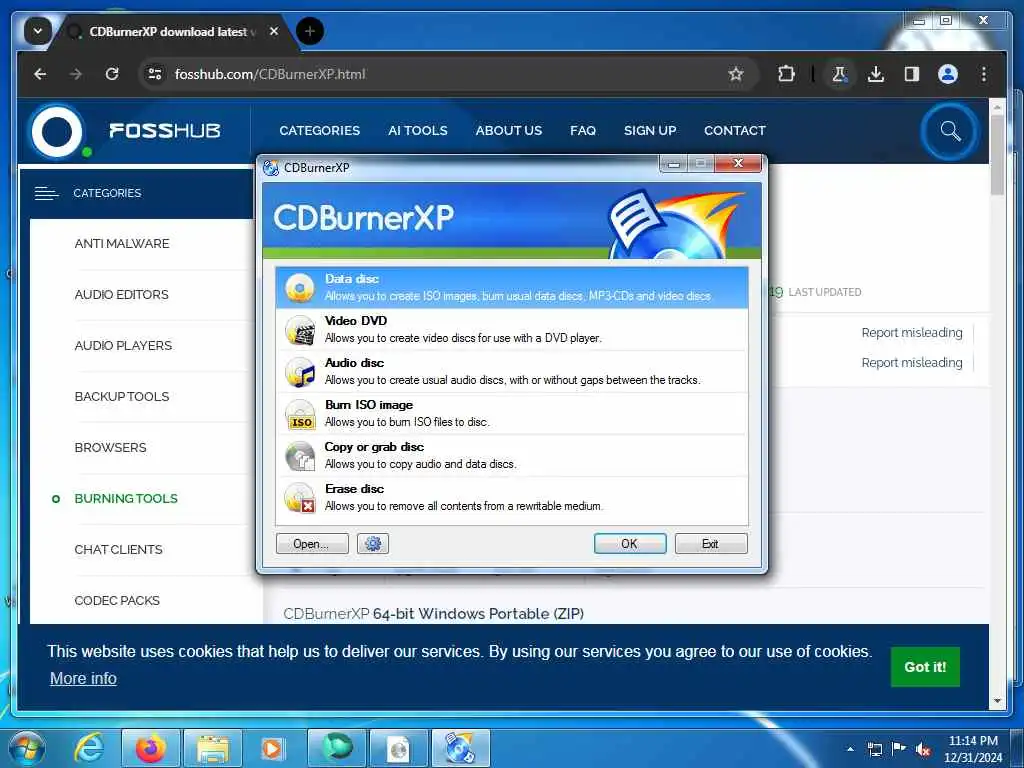Select the Burn ISO image icon

point(300,414)
